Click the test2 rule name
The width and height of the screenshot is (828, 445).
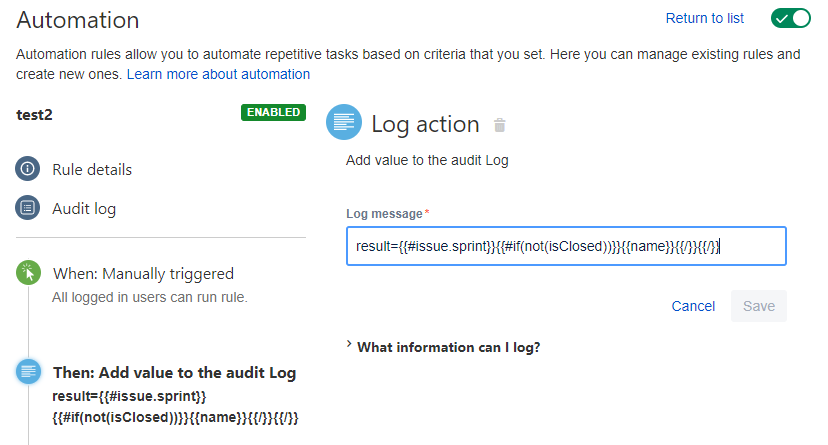click(x=34, y=115)
